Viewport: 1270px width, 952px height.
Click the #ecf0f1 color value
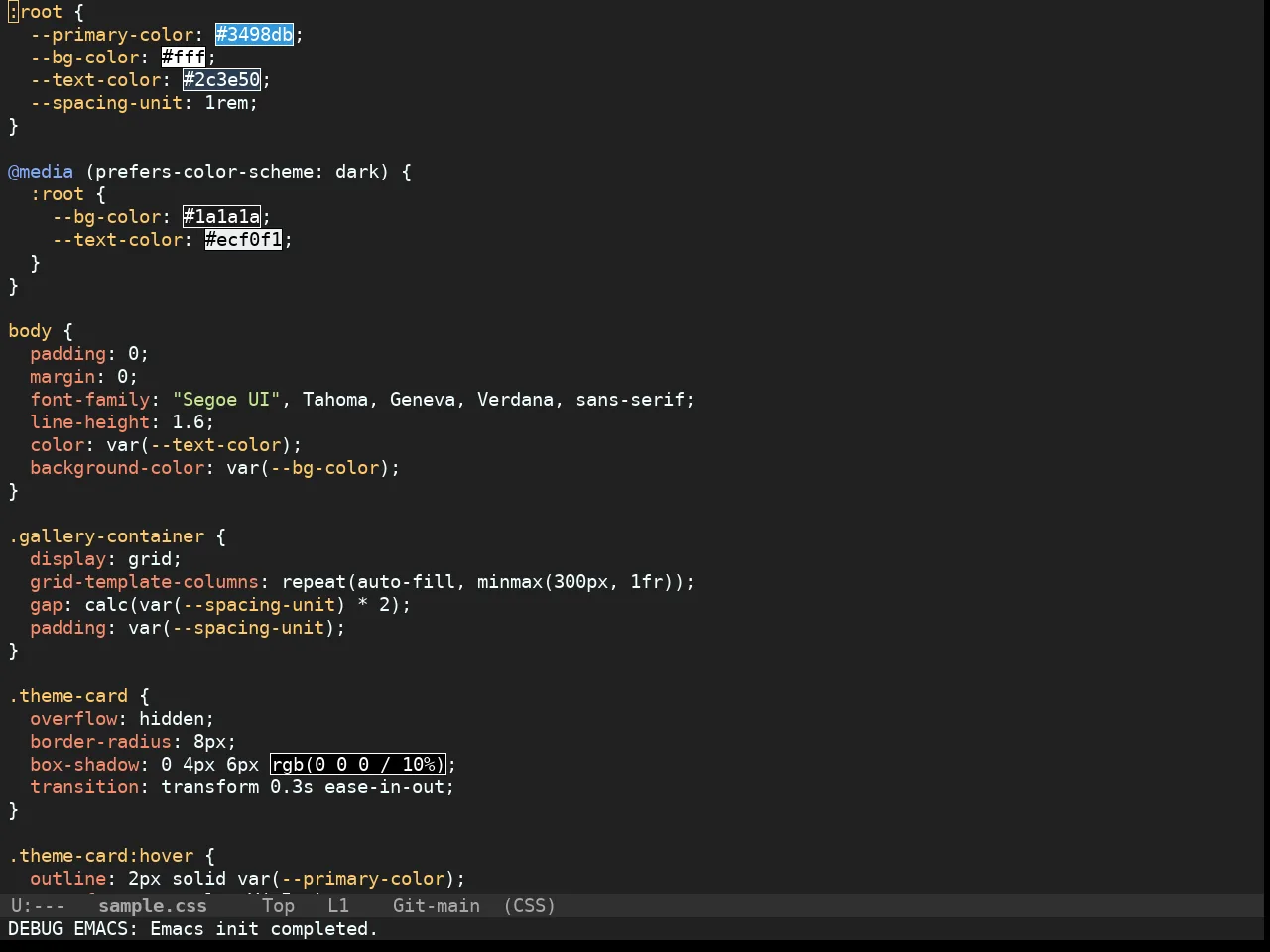[244, 240]
